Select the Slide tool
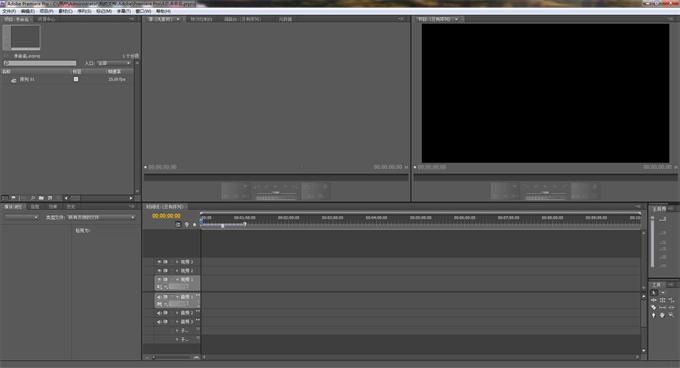The height and width of the screenshot is (368, 680). [x=672, y=308]
